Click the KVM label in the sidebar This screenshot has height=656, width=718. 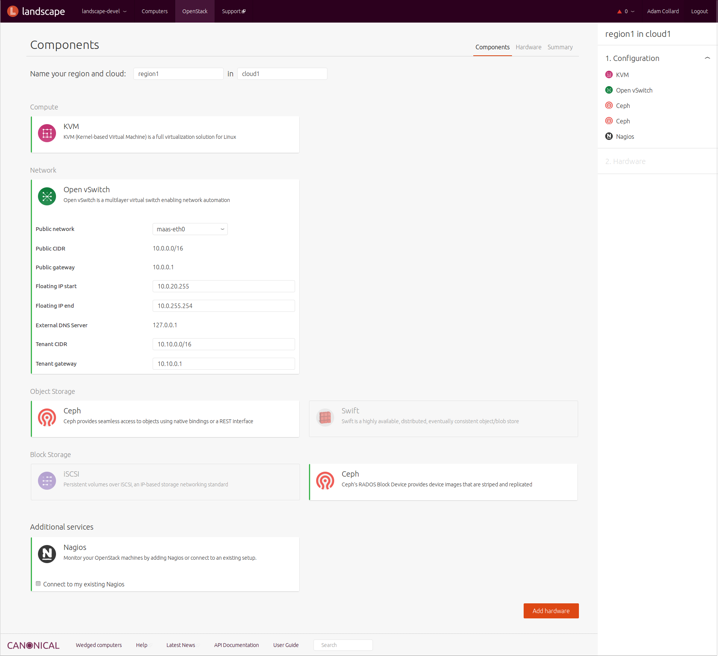[x=622, y=75]
